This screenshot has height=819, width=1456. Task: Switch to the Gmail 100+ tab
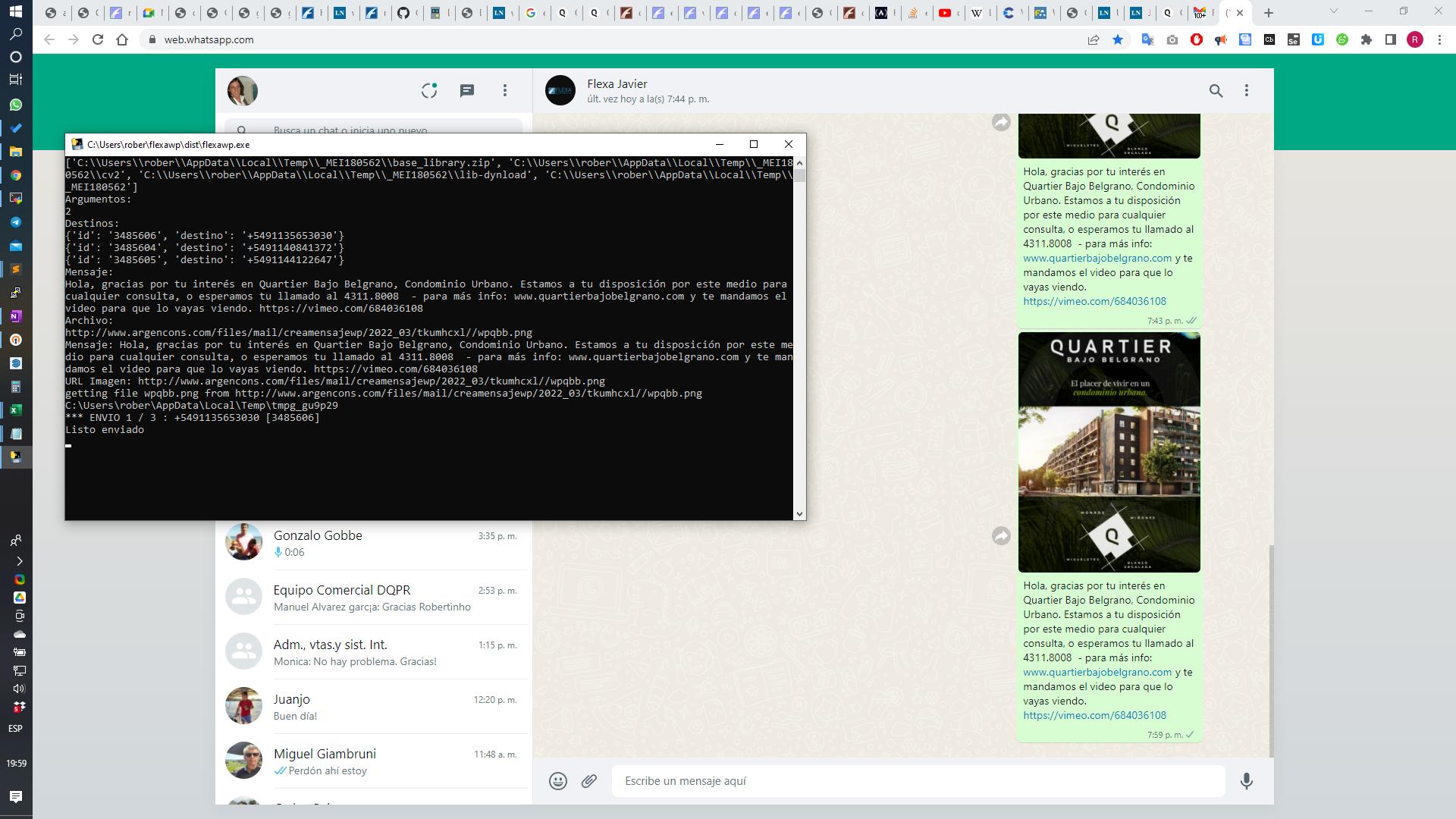(x=1200, y=13)
